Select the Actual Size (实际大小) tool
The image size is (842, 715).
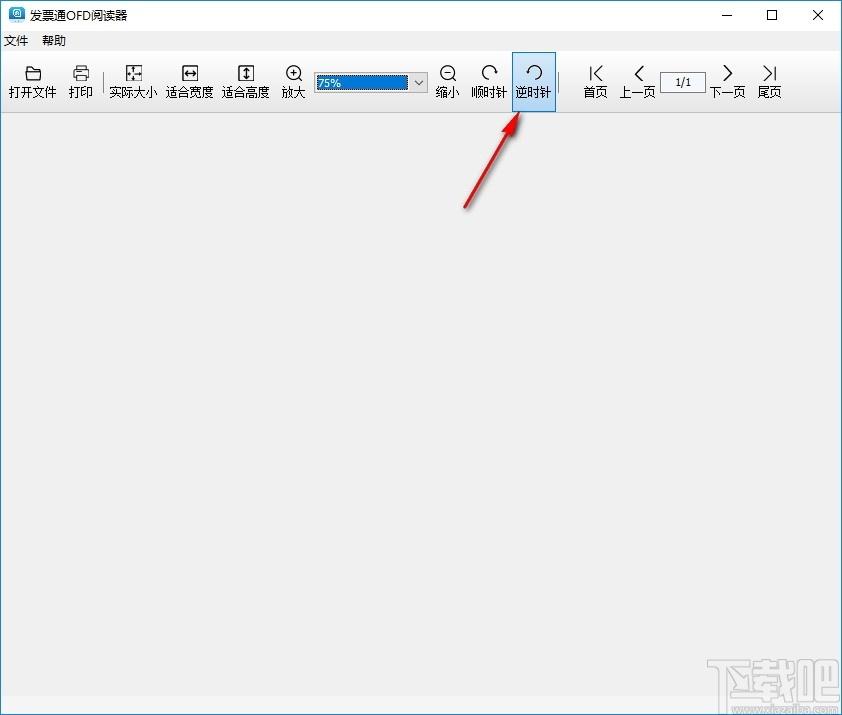(x=133, y=82)
